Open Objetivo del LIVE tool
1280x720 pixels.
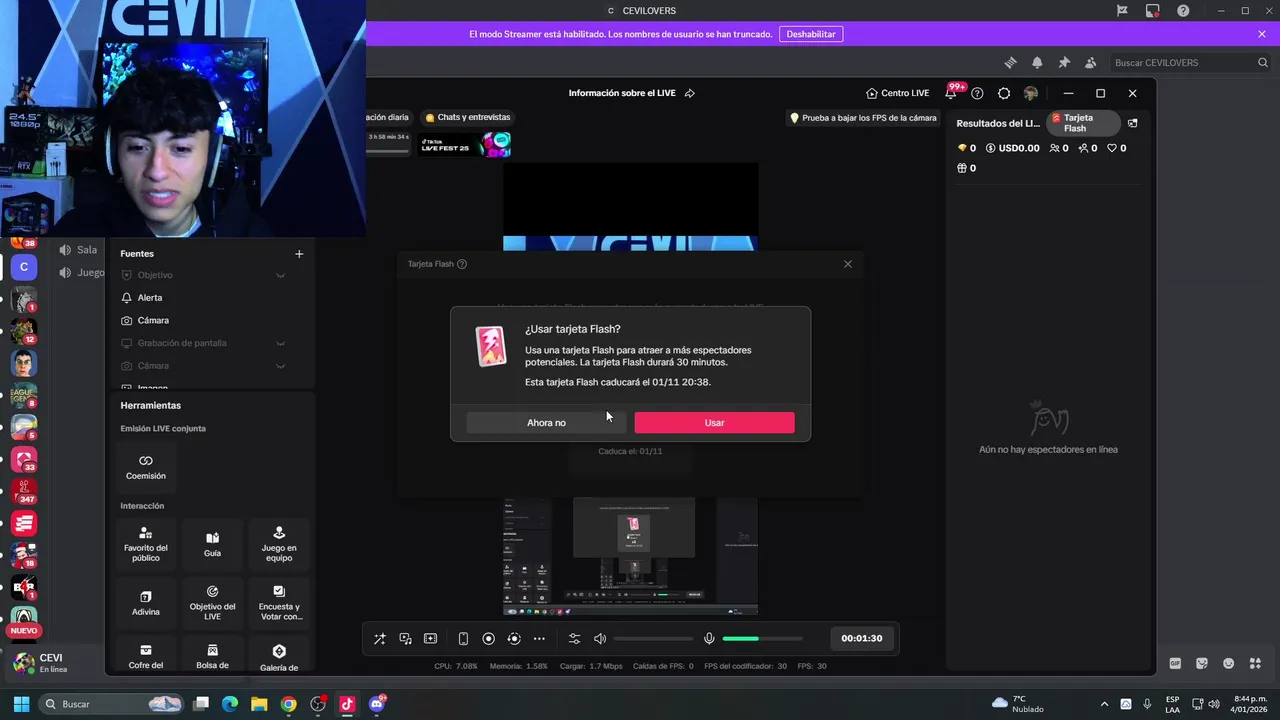(212, 603)
